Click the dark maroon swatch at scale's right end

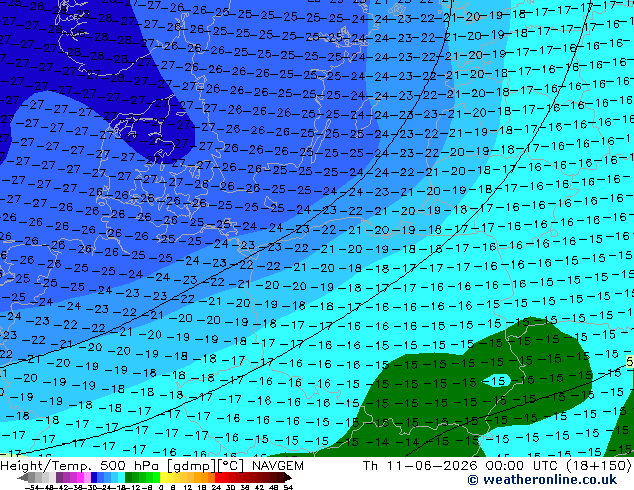[287, 477]
